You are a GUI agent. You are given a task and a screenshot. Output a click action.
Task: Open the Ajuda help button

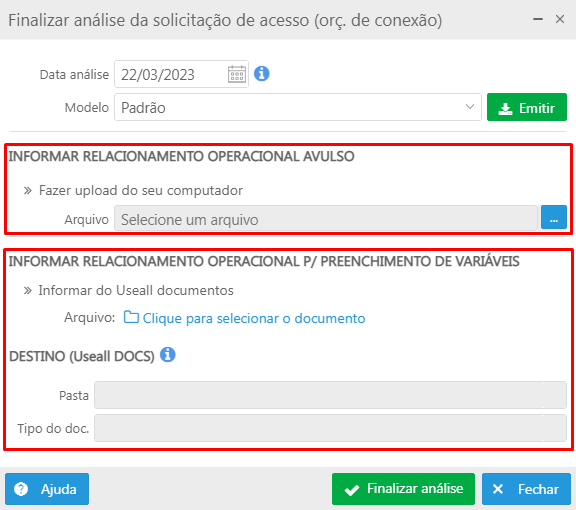tap(47, 489)
